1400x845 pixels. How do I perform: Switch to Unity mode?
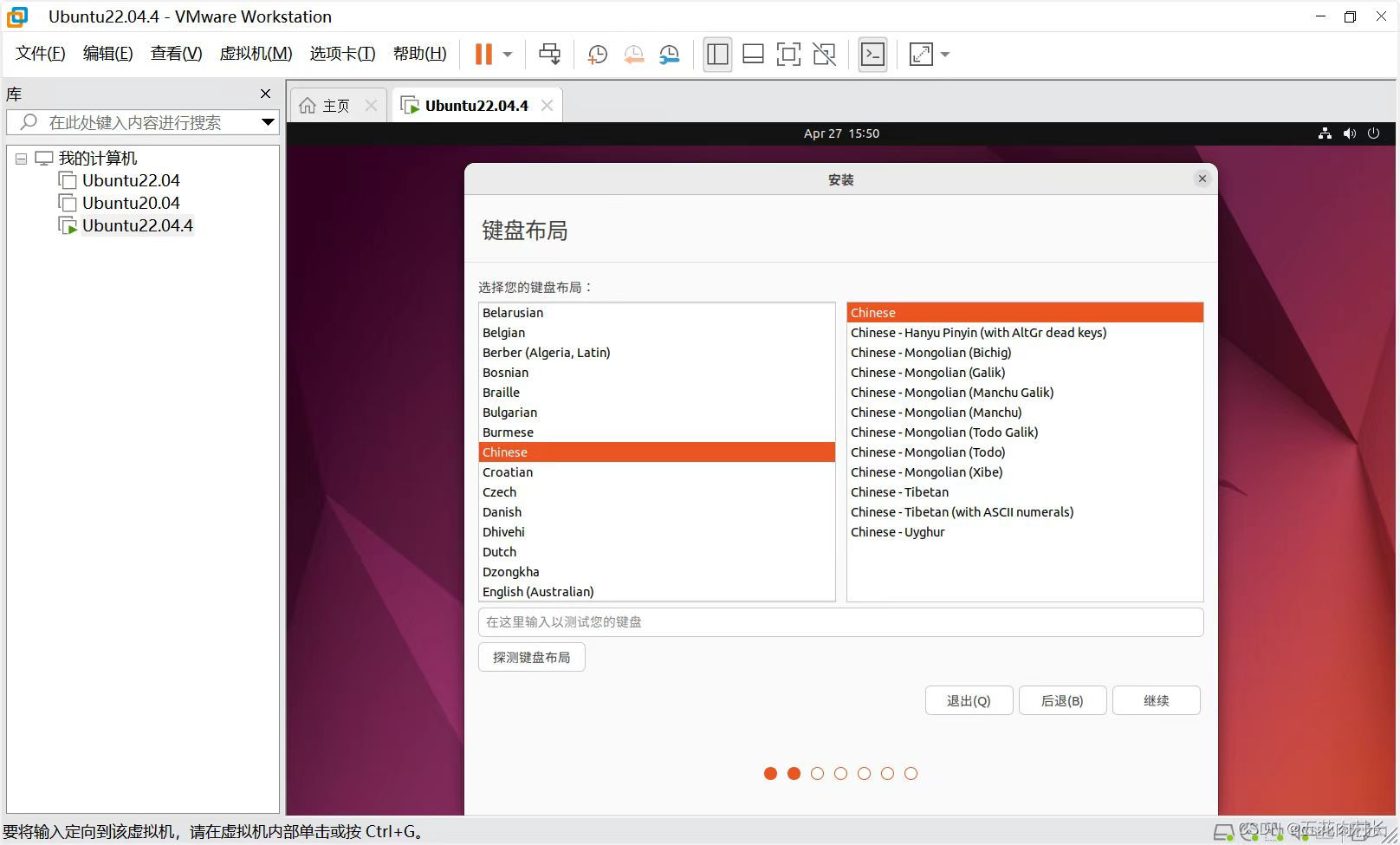824,55
